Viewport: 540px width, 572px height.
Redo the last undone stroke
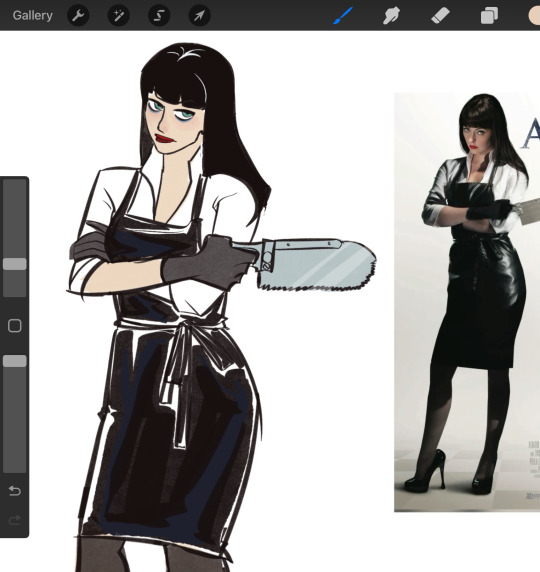tap(15, 520)
